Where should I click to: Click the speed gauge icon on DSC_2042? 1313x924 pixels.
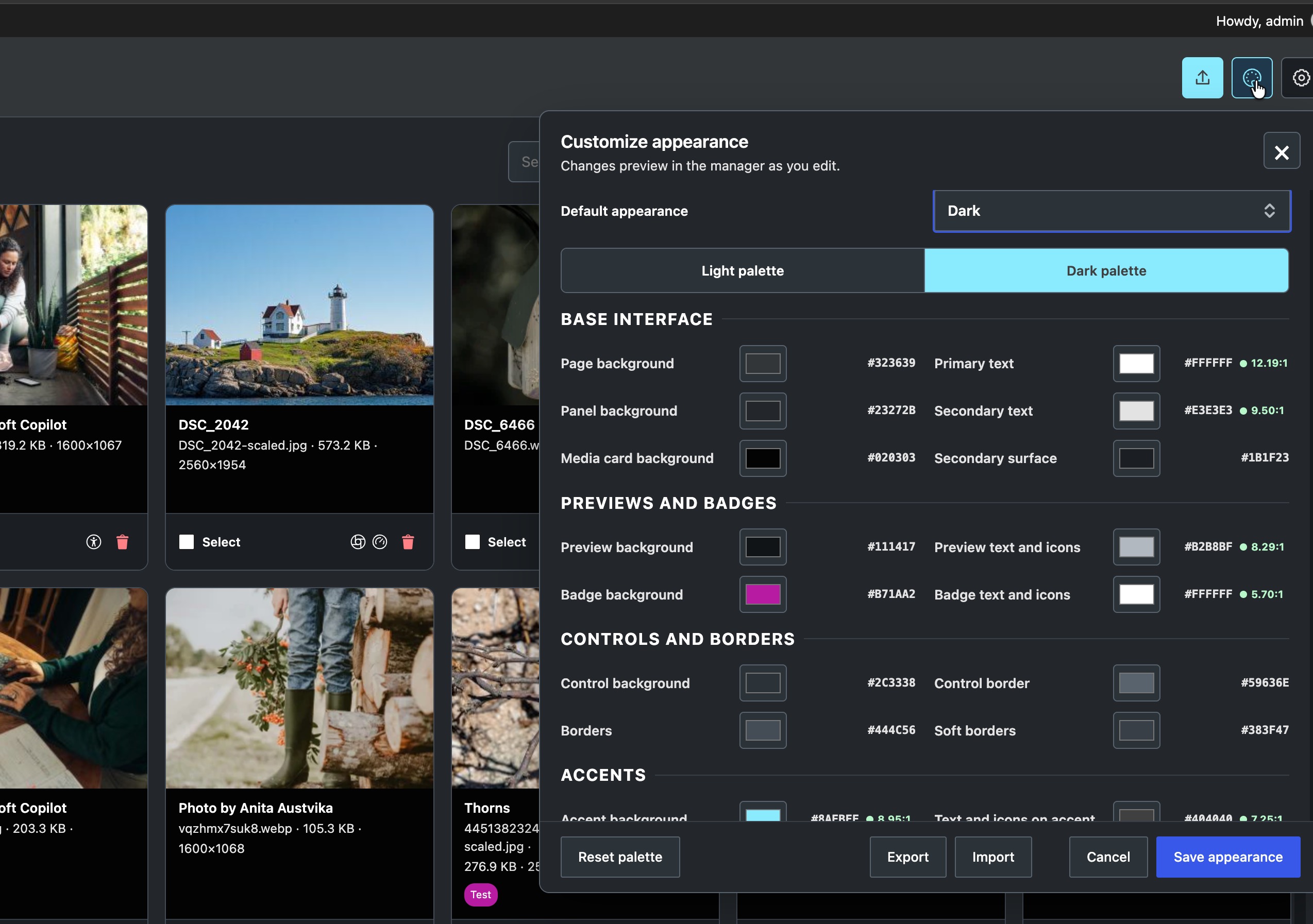(x=380, y=542)
